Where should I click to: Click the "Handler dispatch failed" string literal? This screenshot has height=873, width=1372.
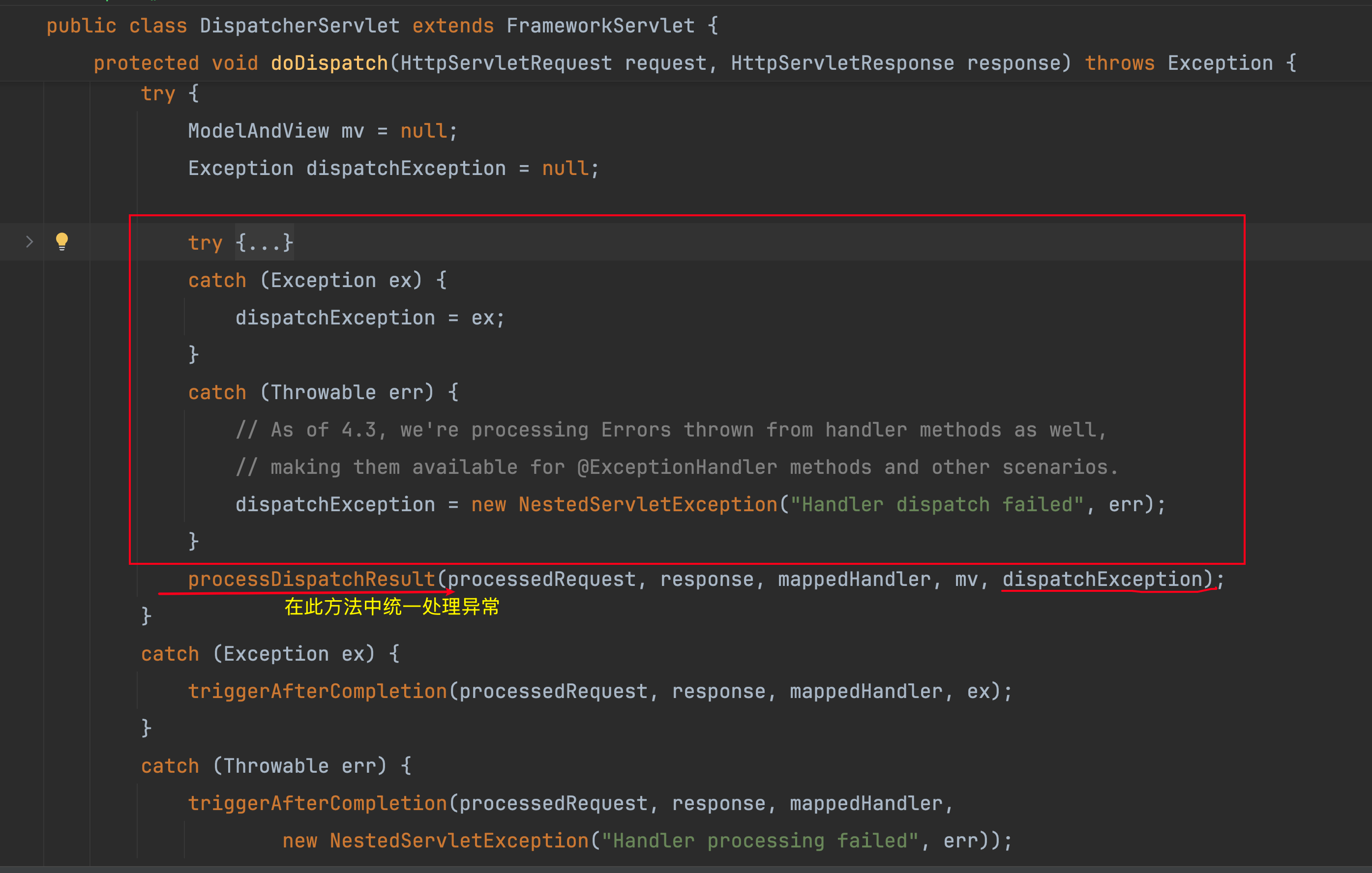pyautogui.click(x=937, y=504)
